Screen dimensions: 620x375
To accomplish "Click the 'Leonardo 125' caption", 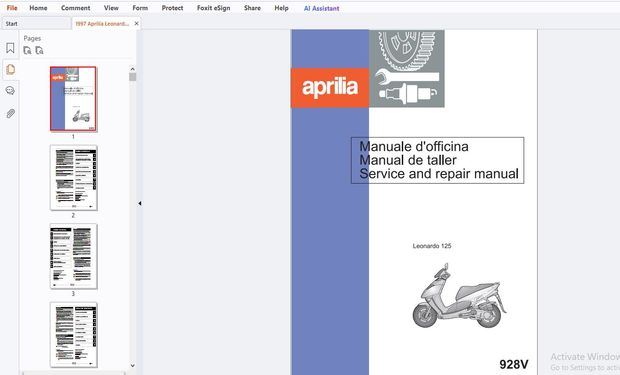I will pos(432,246).
